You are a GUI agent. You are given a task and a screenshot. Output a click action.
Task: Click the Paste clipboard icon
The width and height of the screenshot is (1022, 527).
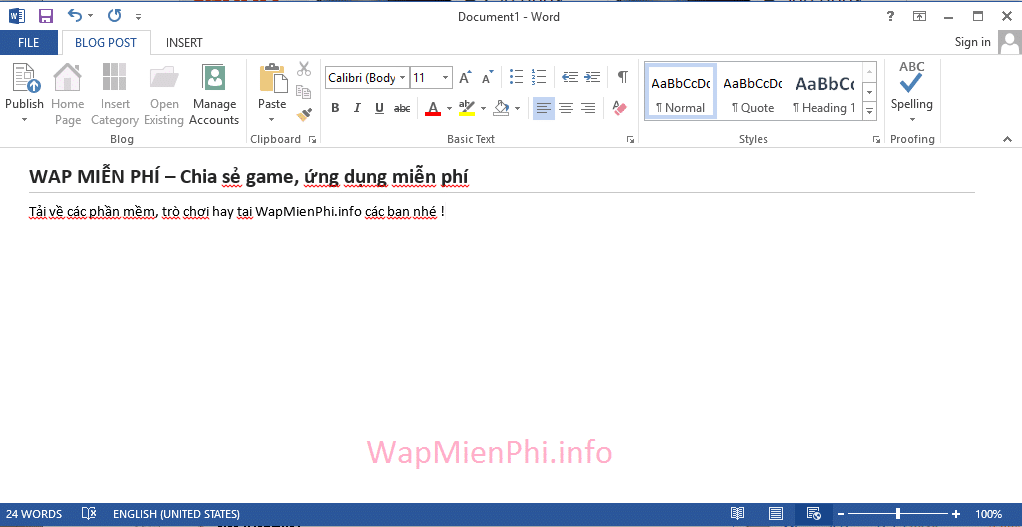272,78
